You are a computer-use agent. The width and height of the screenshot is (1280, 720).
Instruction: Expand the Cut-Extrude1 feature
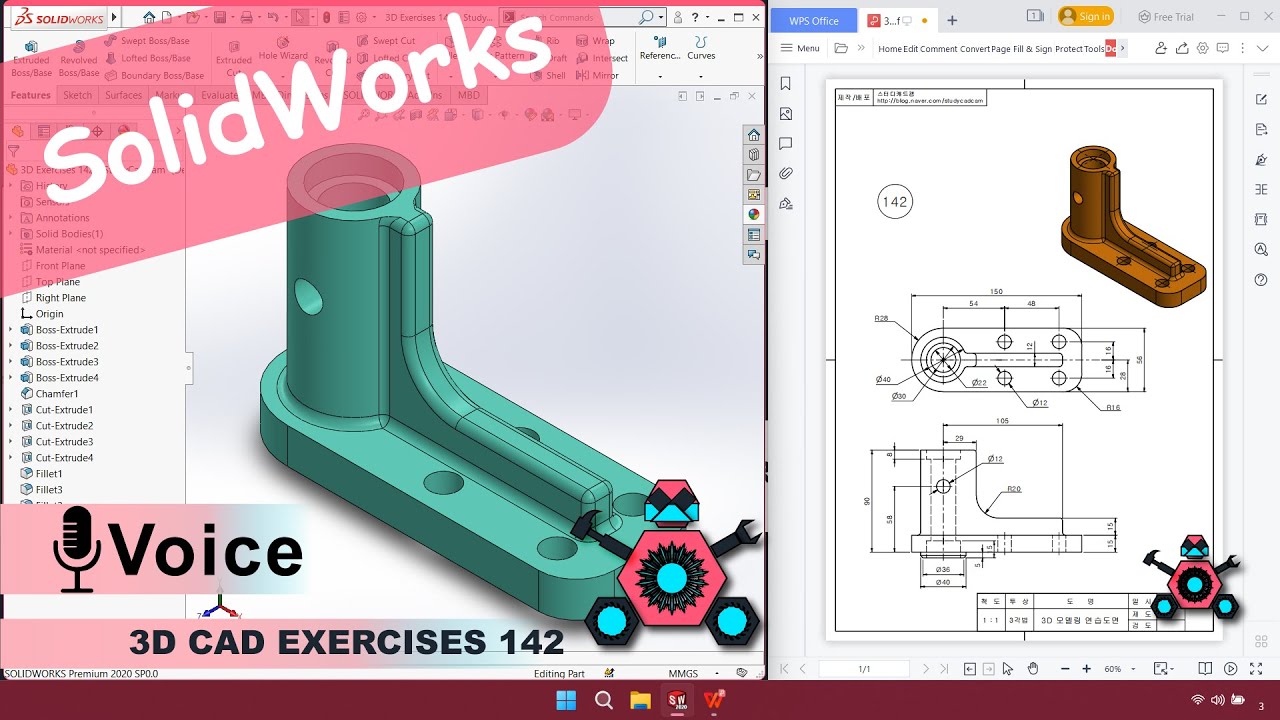(x=11, y=410)
